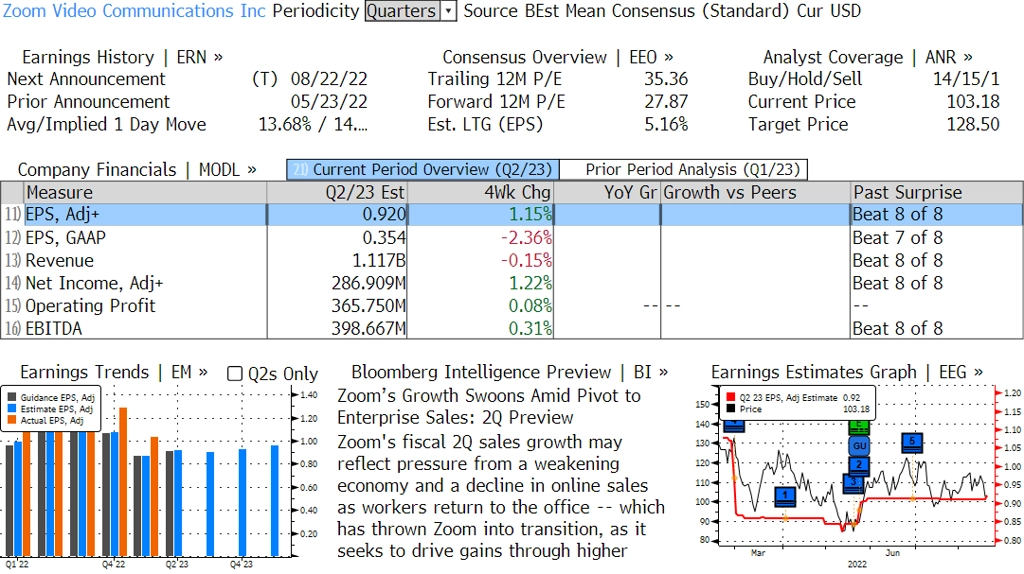Click the 4Wk Chg column header
Image resolution: width=1024 pixels, height=574 pixels.
(481, 193)
